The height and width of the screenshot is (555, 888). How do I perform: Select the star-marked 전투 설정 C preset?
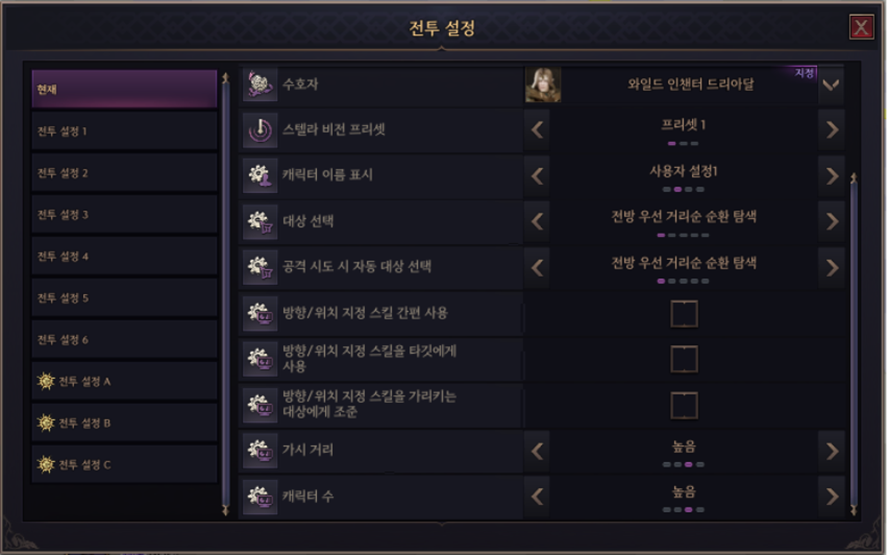point(124,464)
